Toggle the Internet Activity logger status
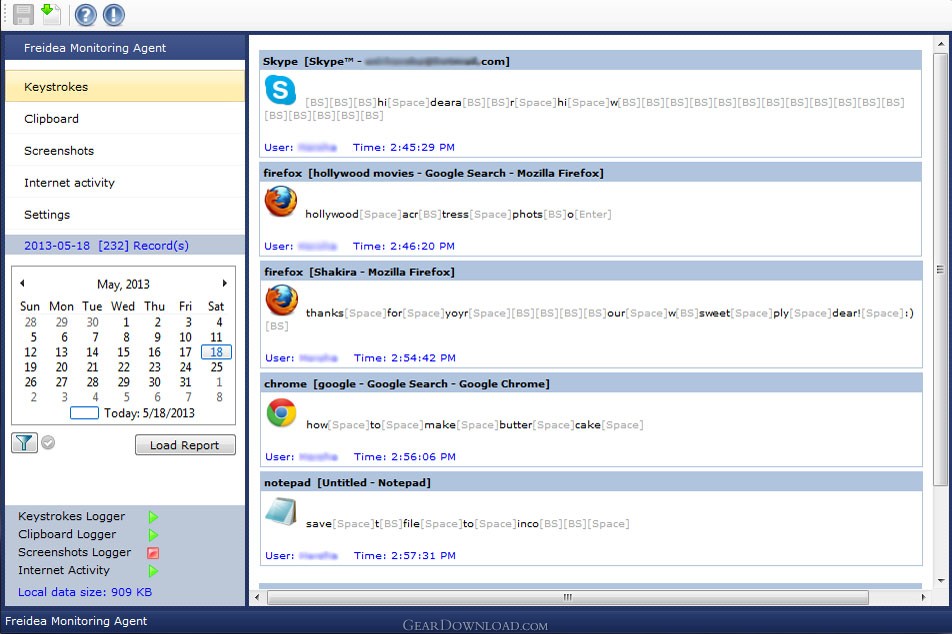The image size is (952, 634). 153,571
